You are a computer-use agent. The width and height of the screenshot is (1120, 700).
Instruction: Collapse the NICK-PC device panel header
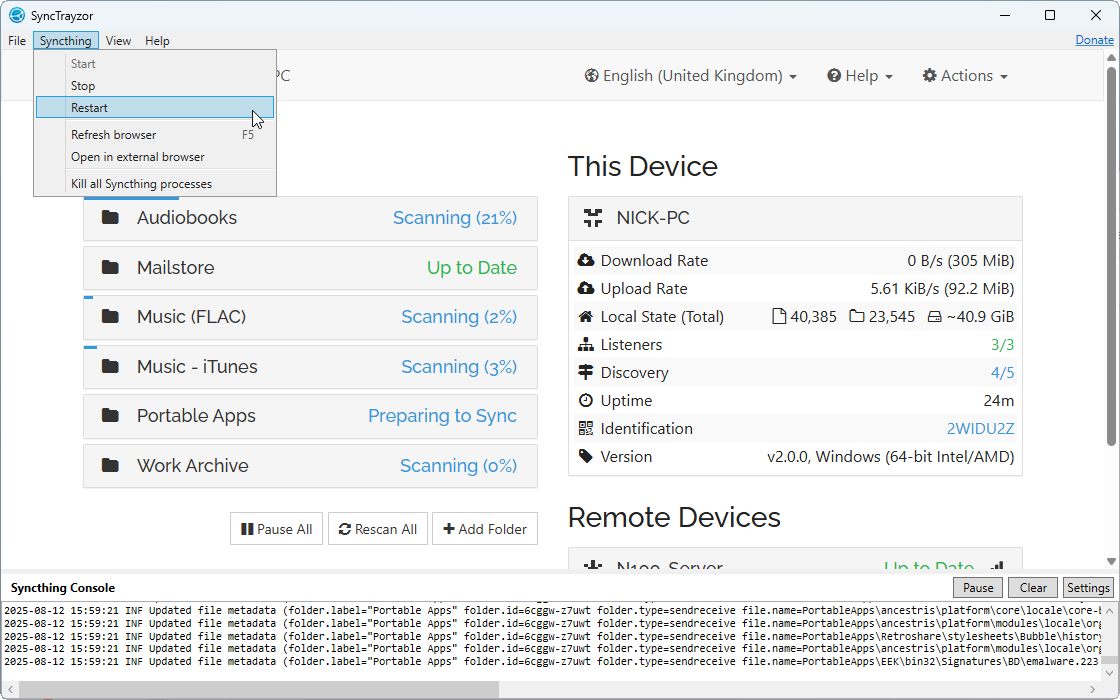point(795,219)
